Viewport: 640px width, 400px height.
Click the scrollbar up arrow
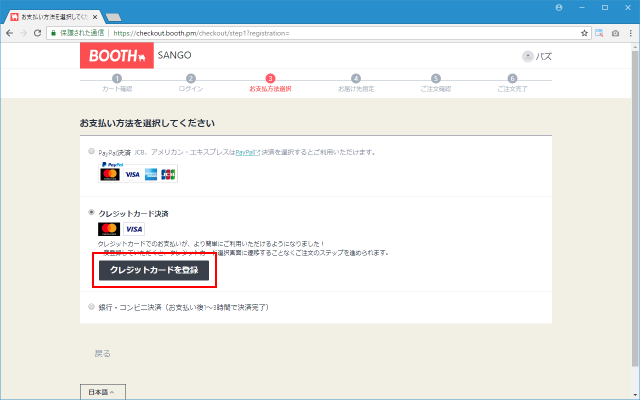636,47
